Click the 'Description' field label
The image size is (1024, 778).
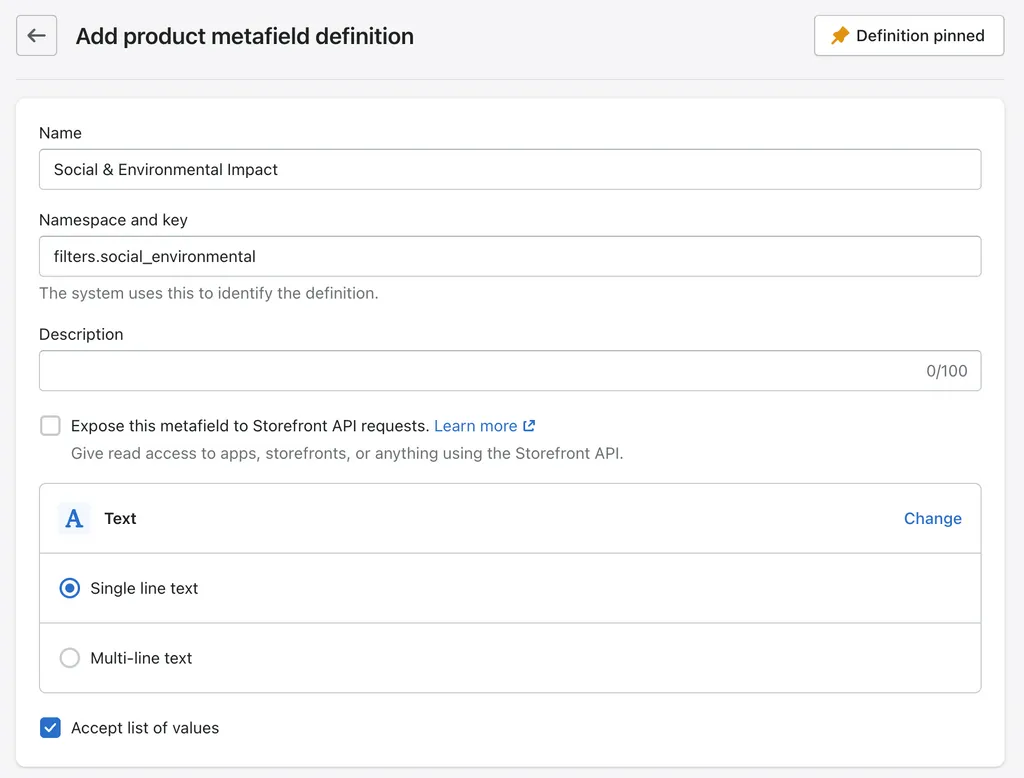pos(81,334)
